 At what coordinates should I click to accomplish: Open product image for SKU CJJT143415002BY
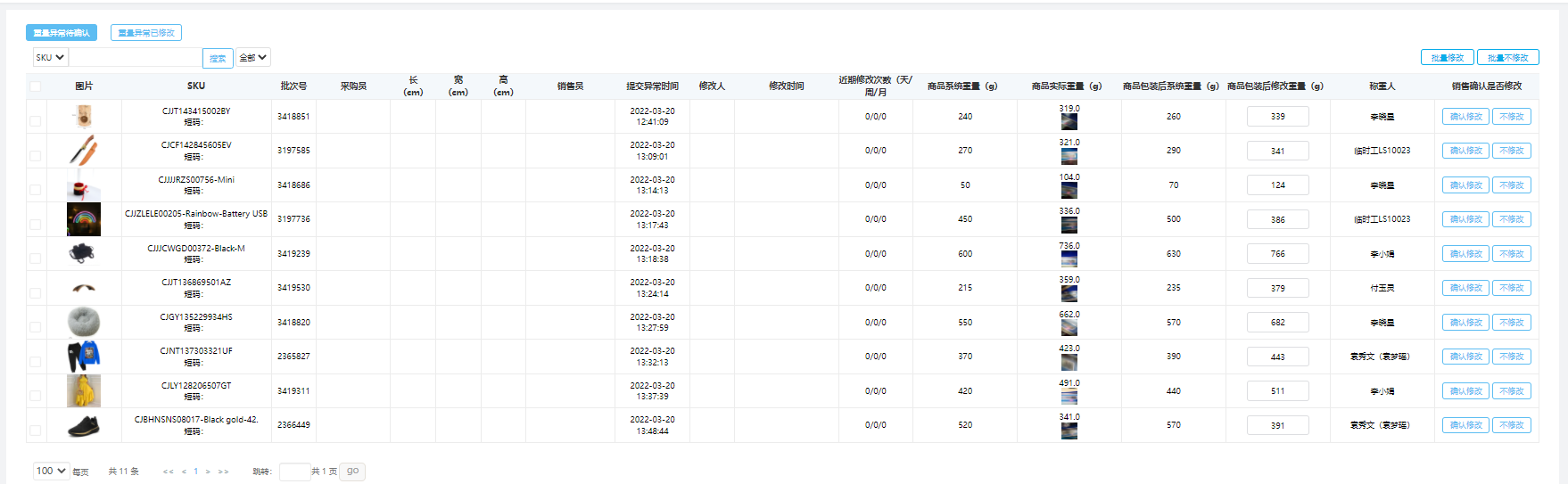click(x=84, y=117)
